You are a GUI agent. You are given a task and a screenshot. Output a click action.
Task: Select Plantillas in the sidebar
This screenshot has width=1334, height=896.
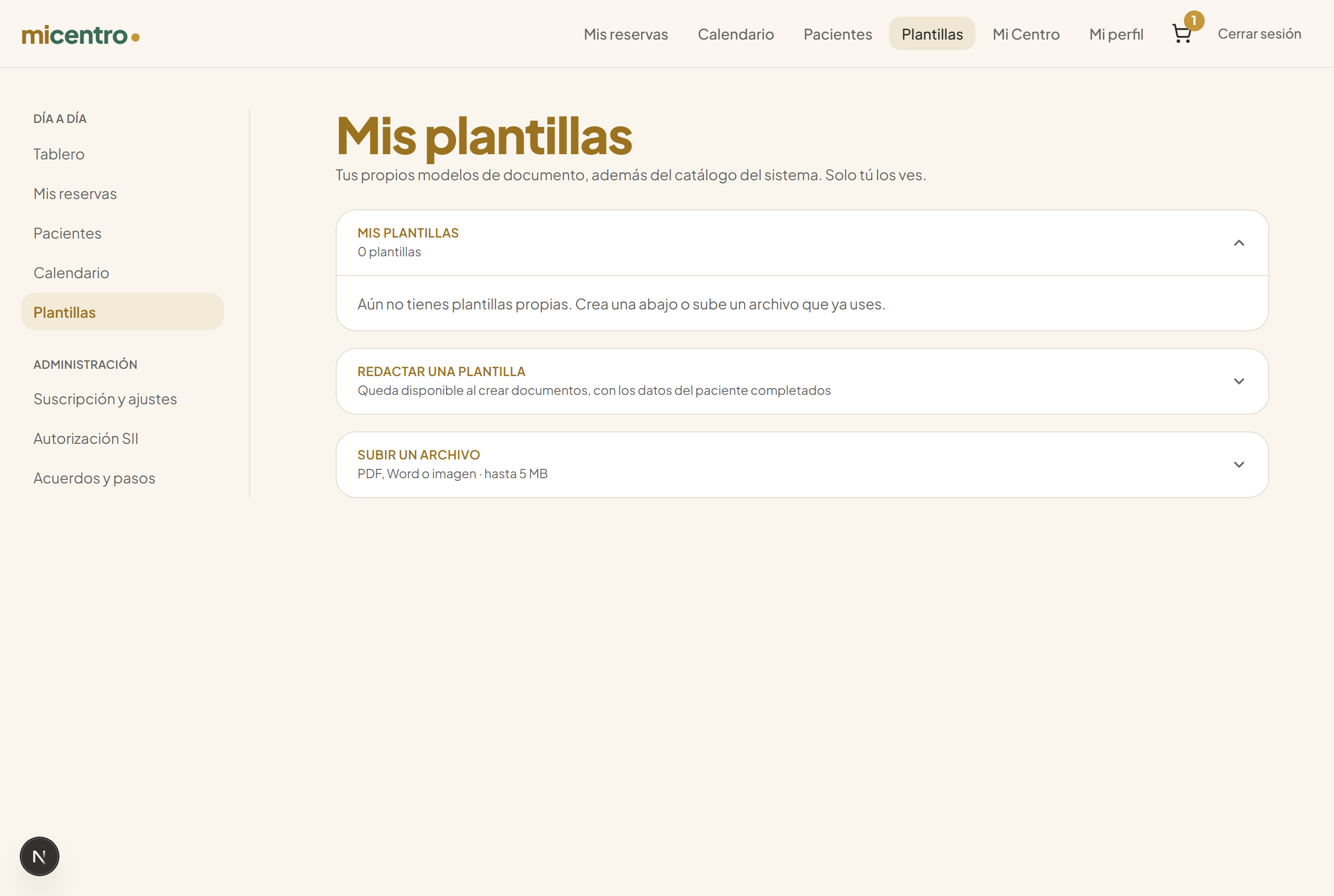tap(122, 312)
